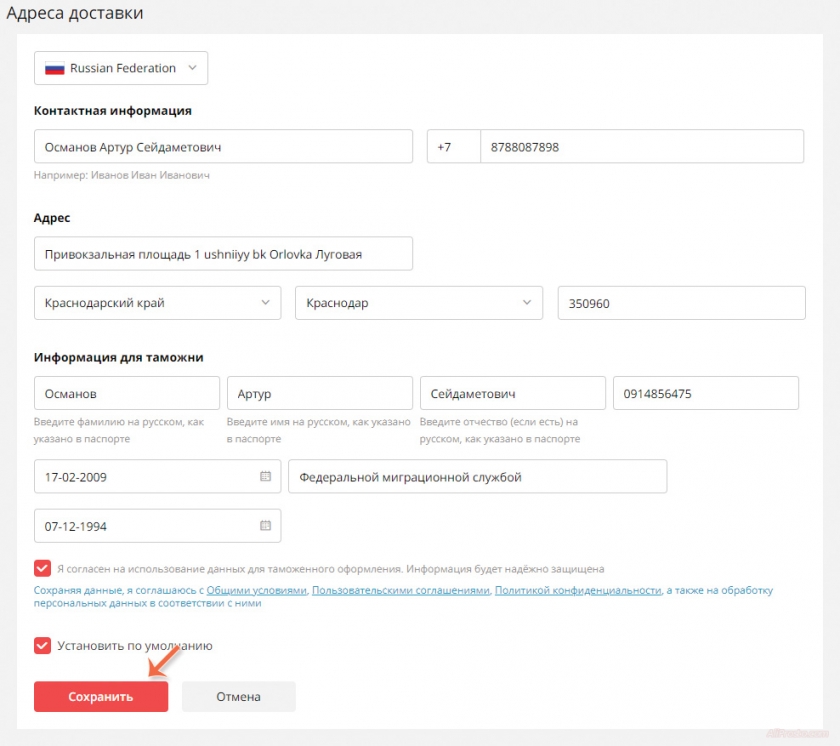Viewport: 840px width, 746px height.
Task: Click the postal code field showing '350960'
Action: tap(681, 302)
